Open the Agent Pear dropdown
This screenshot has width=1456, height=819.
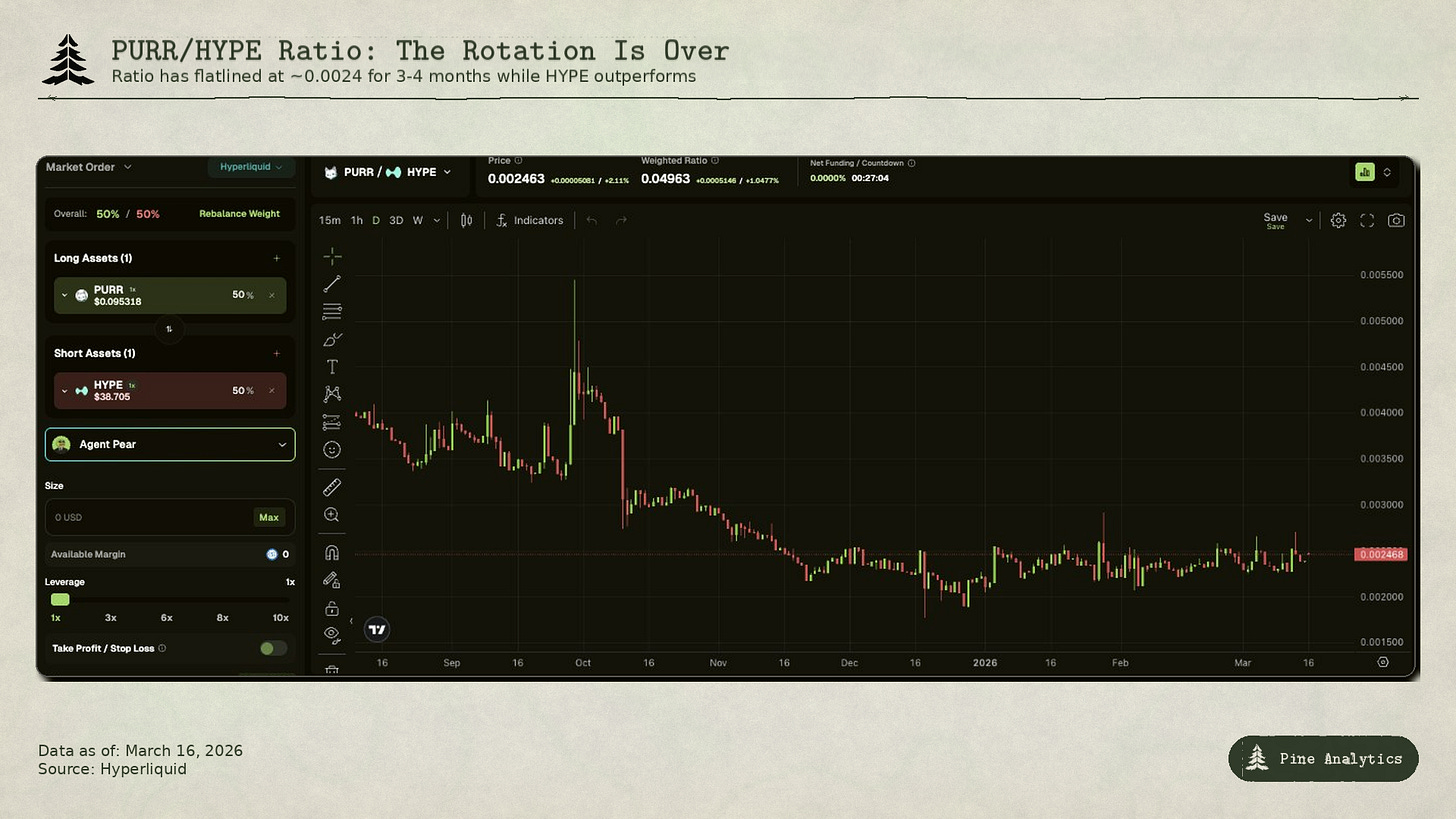click(x=170, y=444)
